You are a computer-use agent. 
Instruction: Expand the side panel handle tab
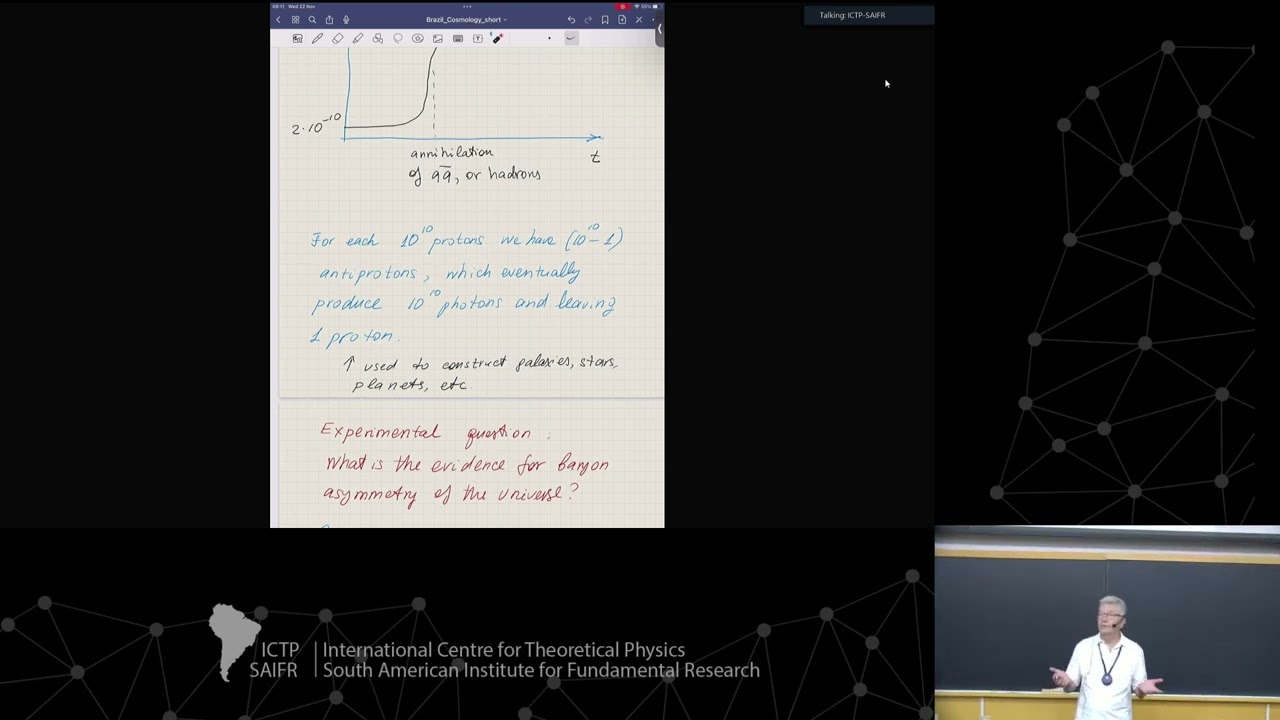660,31
